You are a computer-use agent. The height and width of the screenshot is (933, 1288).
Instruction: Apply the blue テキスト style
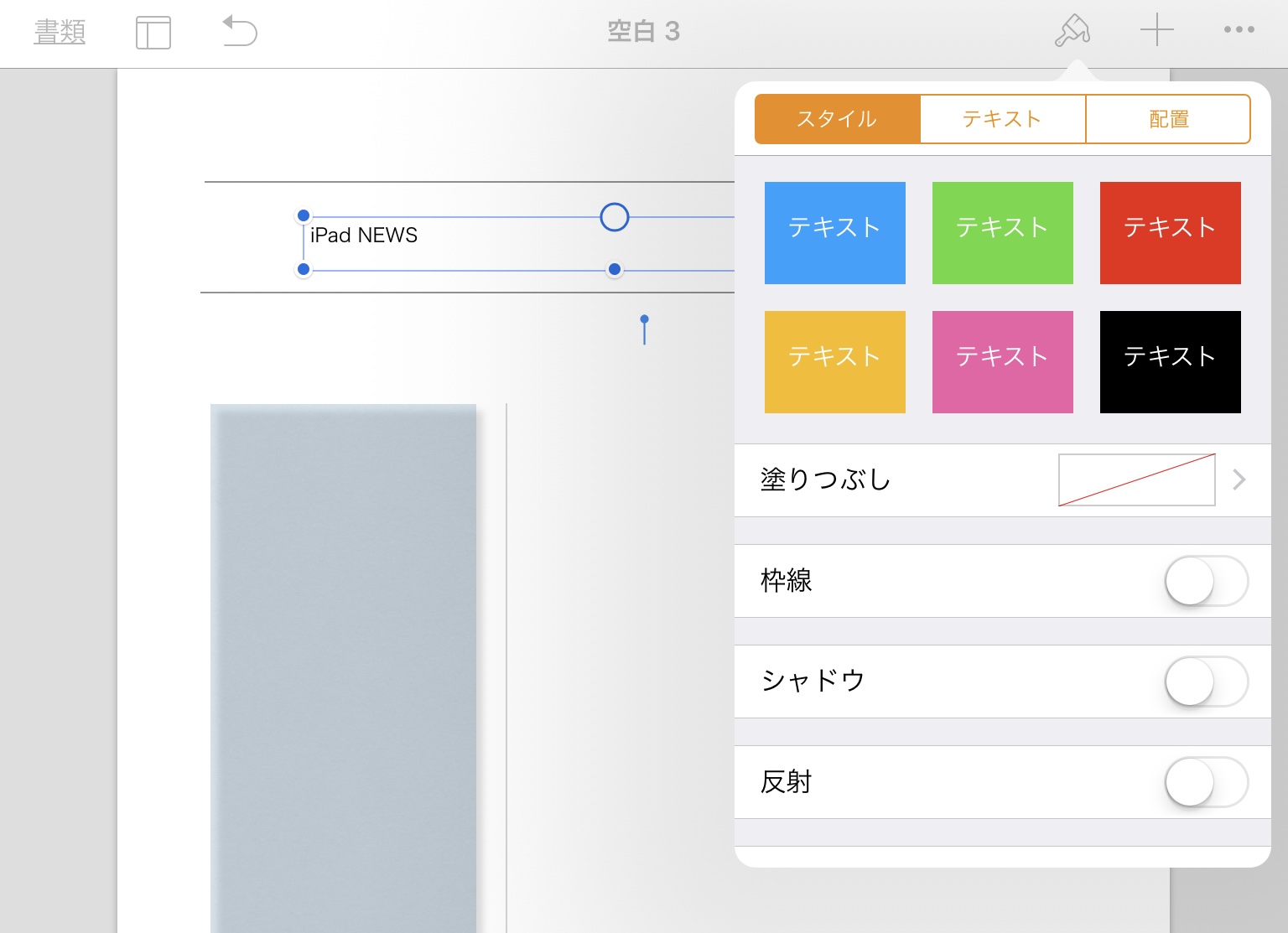click(x=835, y=233)
